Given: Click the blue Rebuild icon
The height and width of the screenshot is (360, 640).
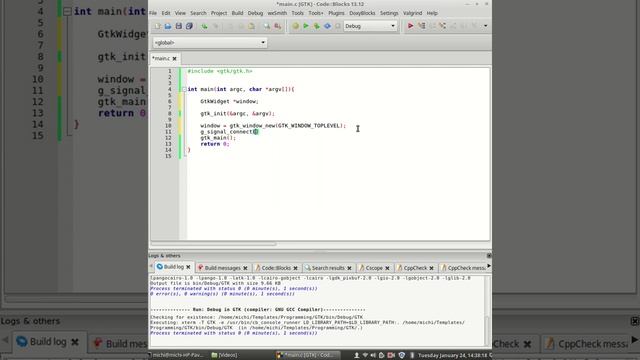Looking at the screenshot, I should (327, 26).
